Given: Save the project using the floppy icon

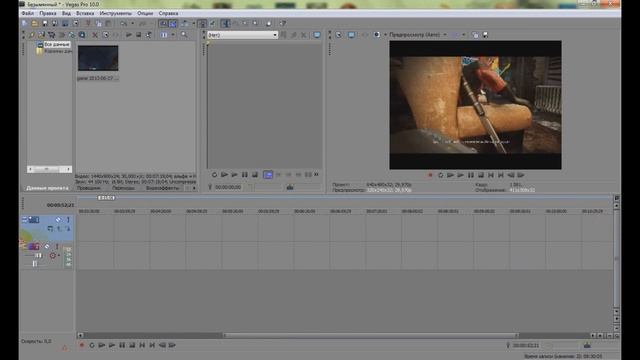Looking at the screenshot, I should click(45, 24).
